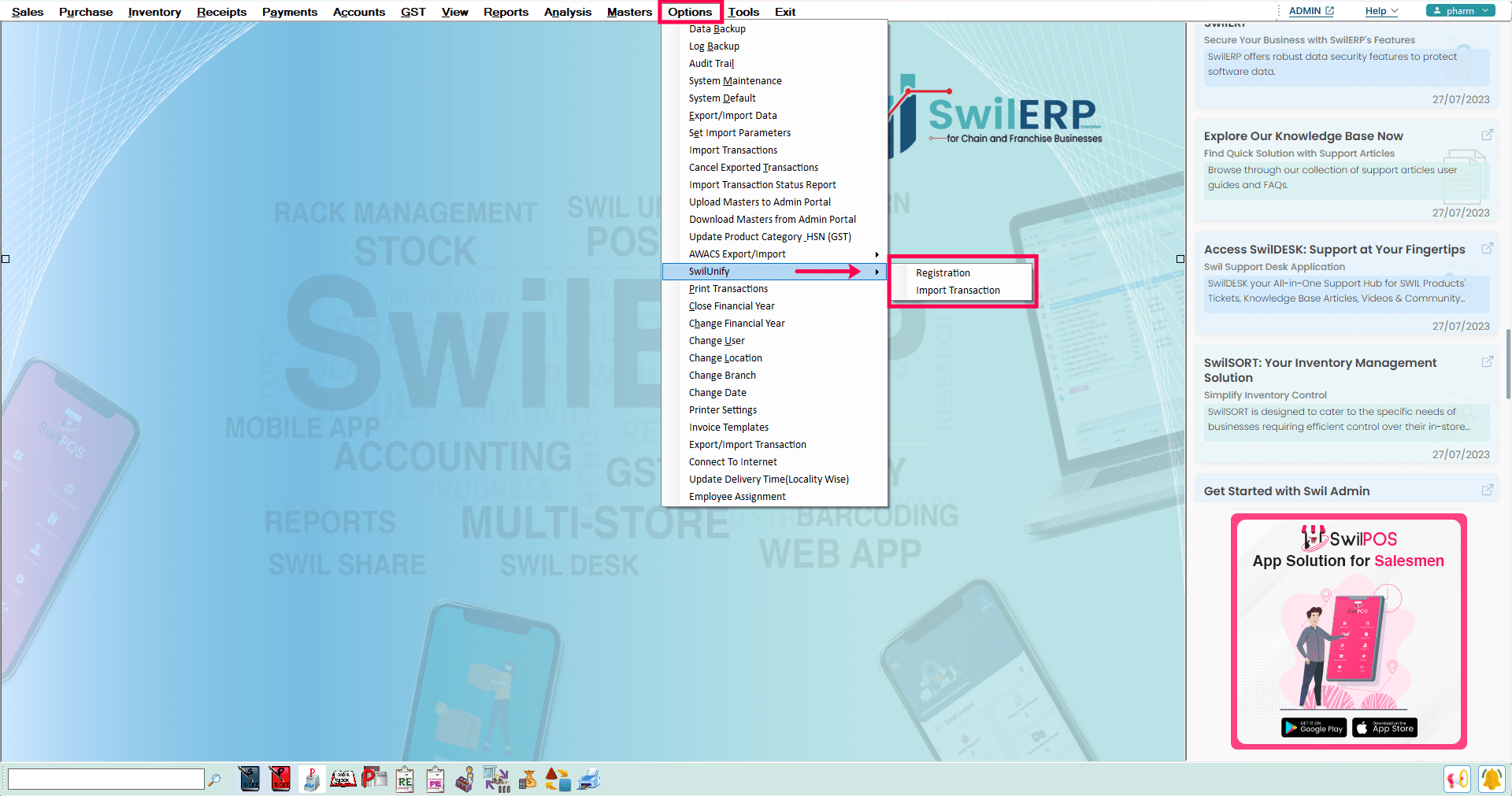Image resolution: width=1512 pixels, height=796 pixels.
Task: Click Exit in the menu bar
Action: [785, 12]
